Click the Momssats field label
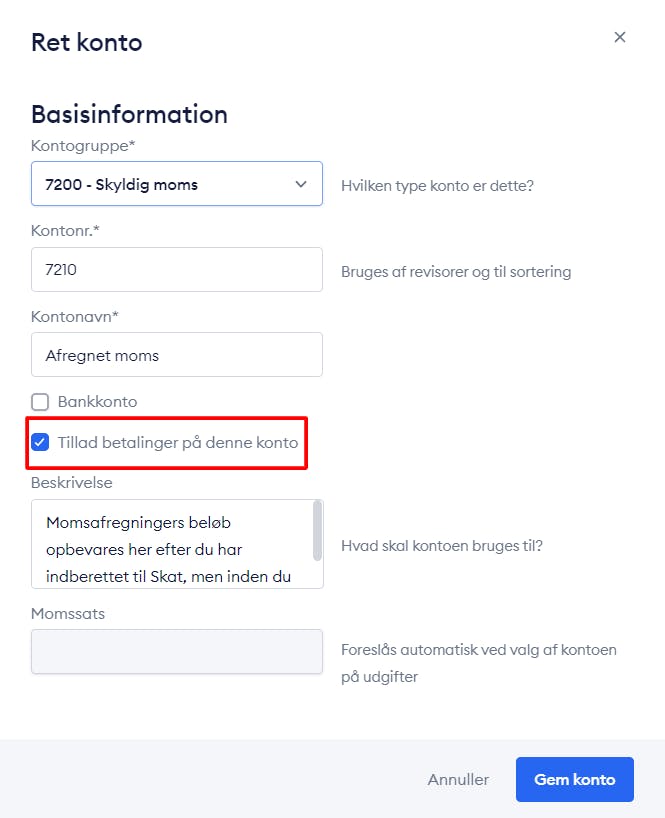Image resolution: width=665 pixels, height=818 pixels. pyautogui.click(x=68, y=614)
